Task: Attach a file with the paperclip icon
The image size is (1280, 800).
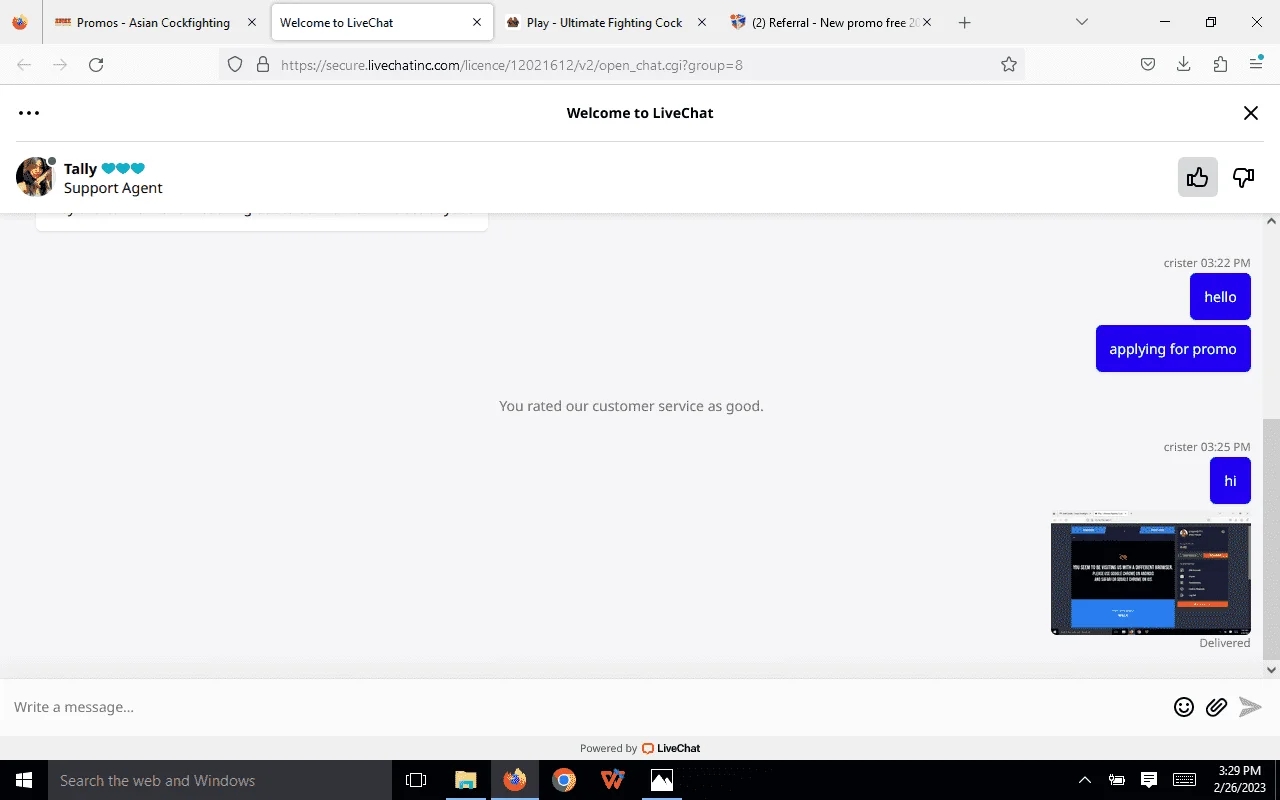Action: [1216, 707]
